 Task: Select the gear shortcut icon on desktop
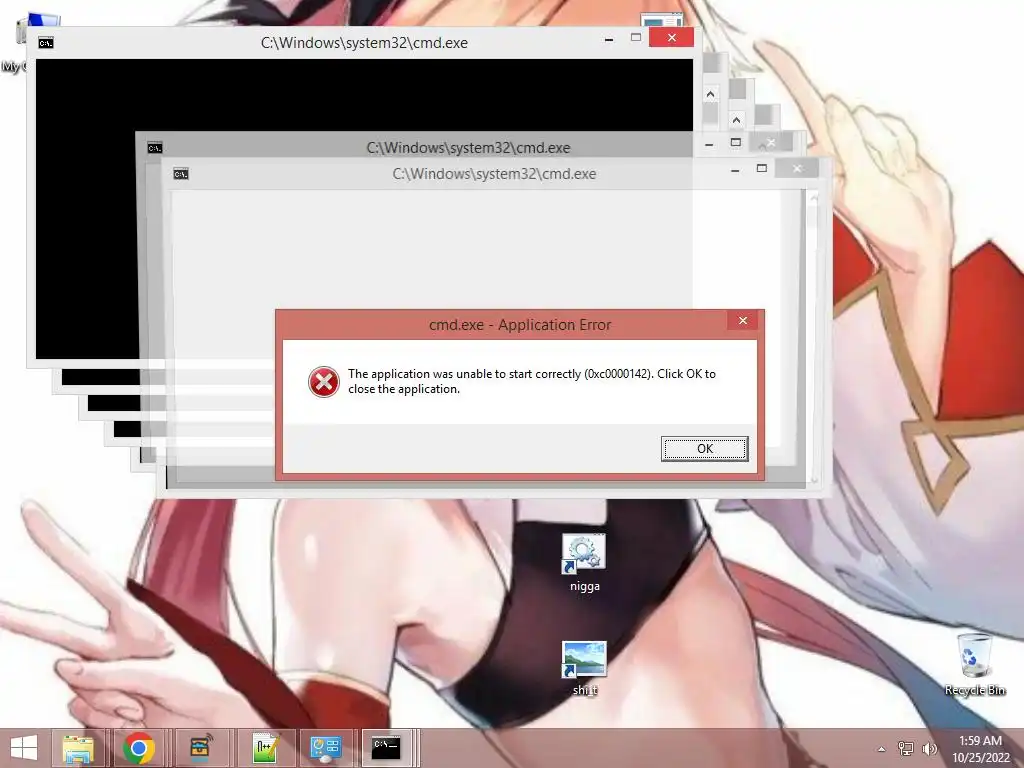click(584, 562)
